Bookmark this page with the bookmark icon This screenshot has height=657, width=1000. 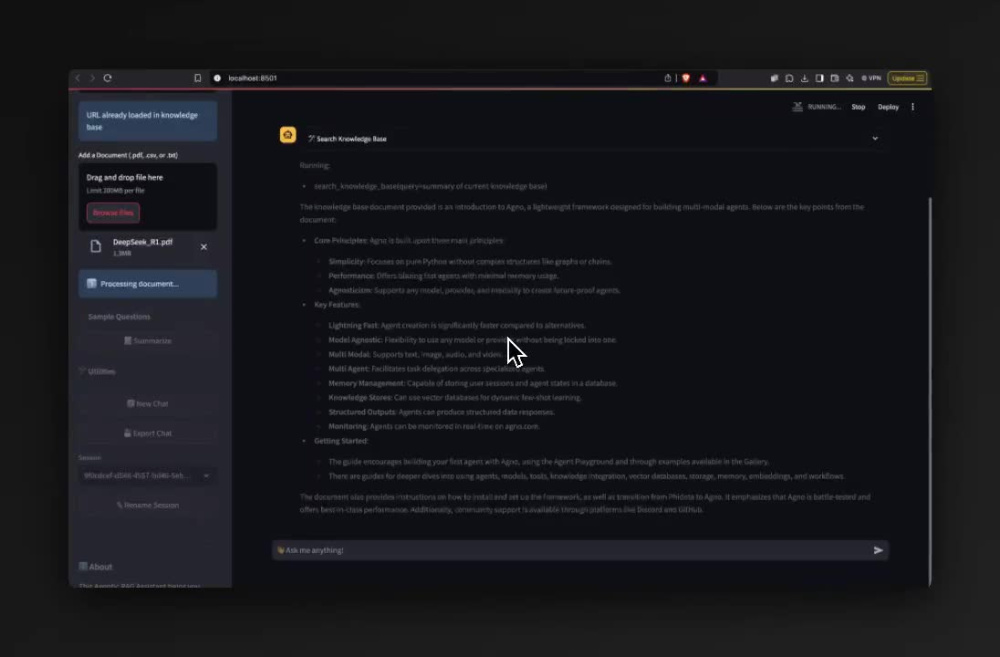[198, 78]
